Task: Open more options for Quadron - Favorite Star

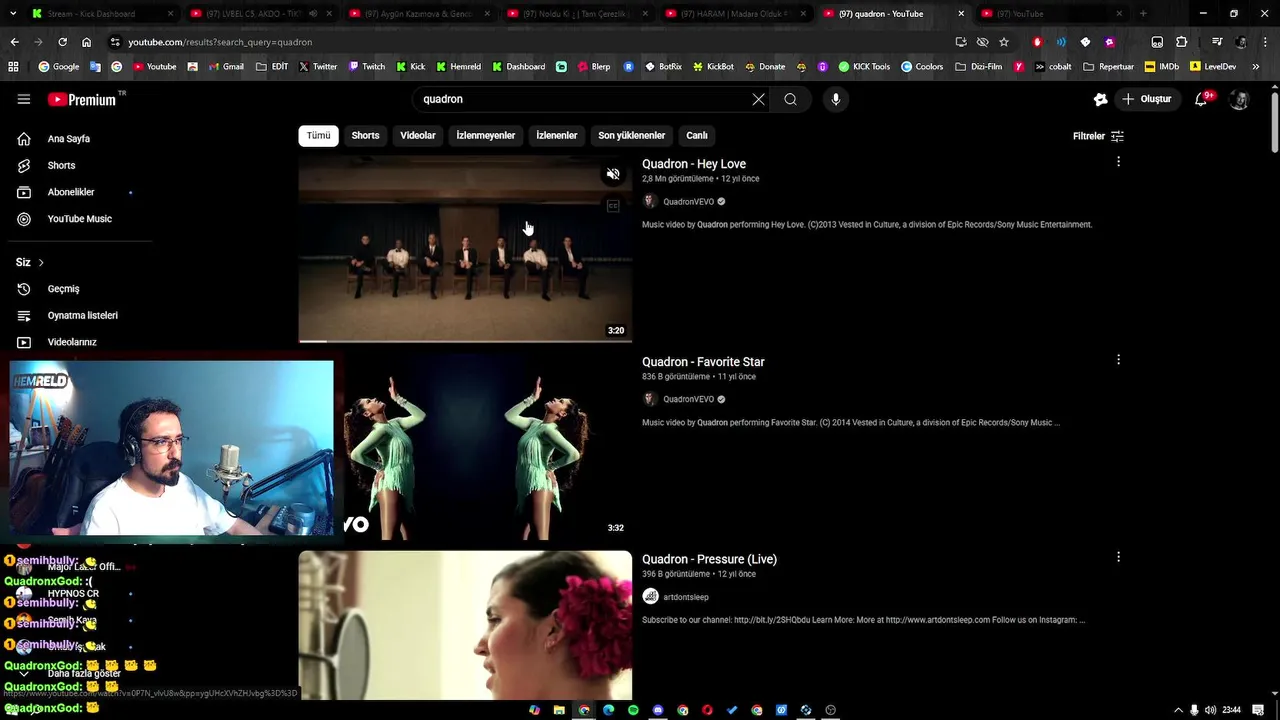Action: (x=1118, y=359)
